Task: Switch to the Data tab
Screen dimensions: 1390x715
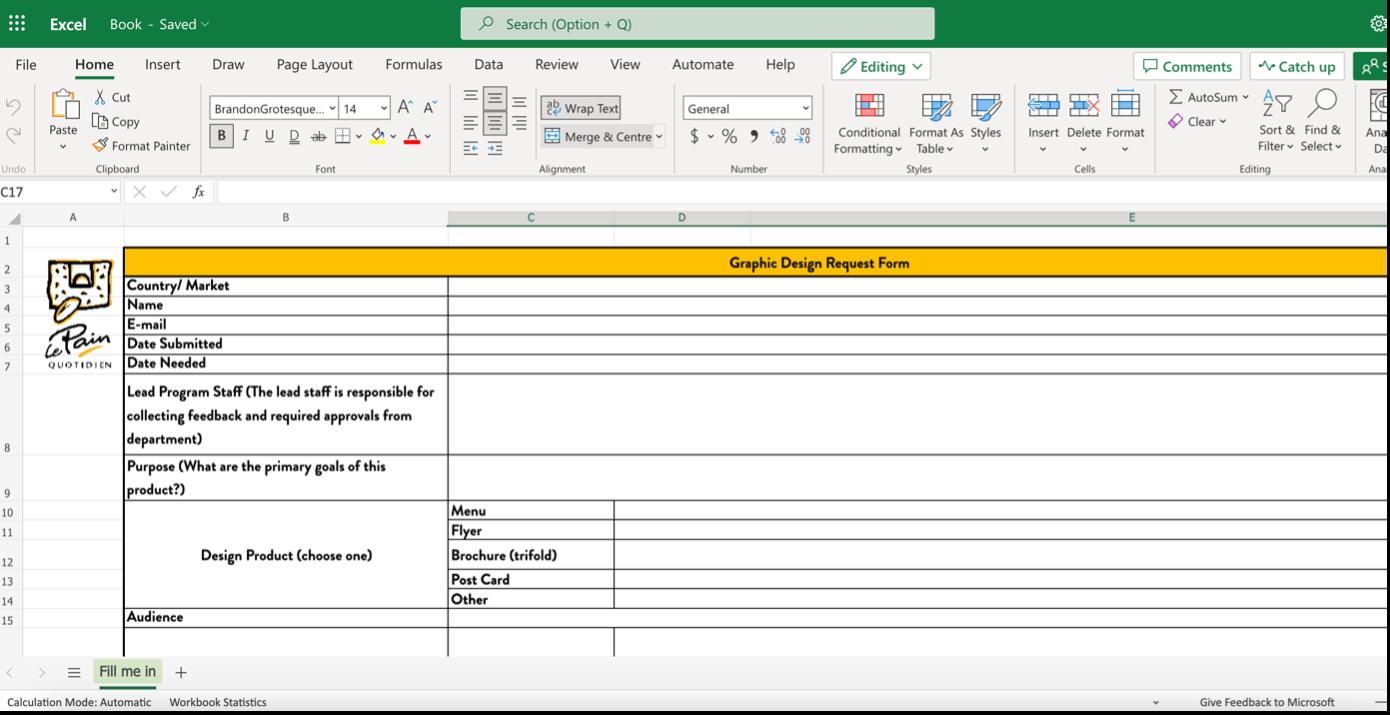Action: 488,64
